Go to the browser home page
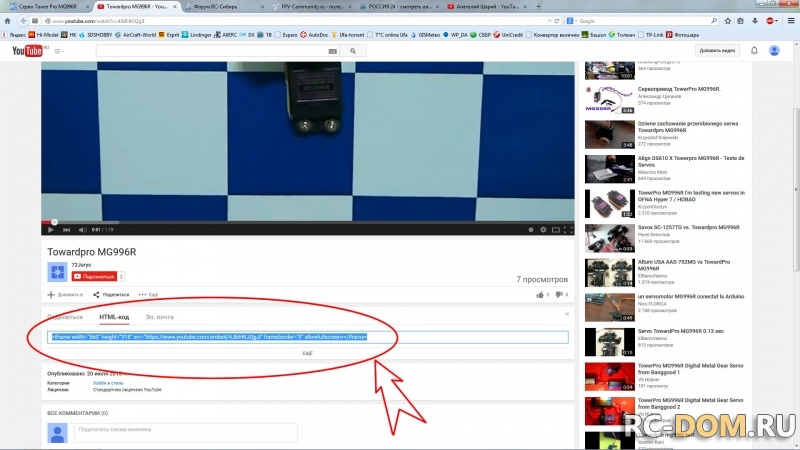The height and width of the screenshot is (450, 800). pos(7,21)
